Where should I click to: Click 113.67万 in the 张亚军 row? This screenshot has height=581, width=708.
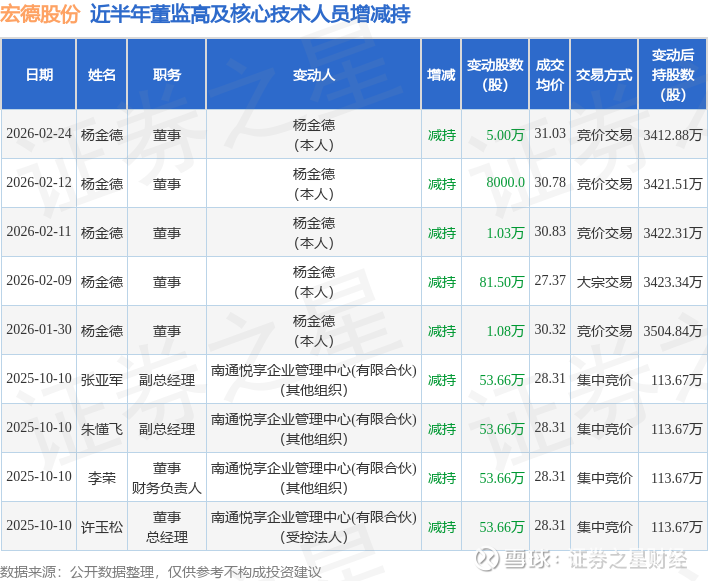(676, 380)
